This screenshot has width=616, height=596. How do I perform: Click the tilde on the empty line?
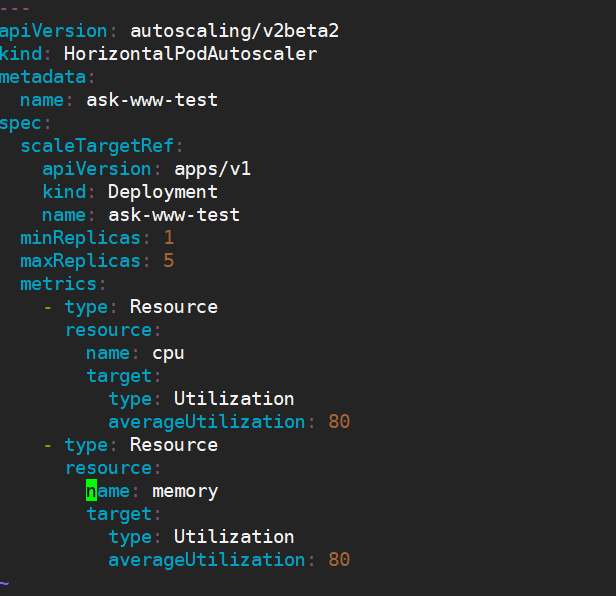pos(5,582)
